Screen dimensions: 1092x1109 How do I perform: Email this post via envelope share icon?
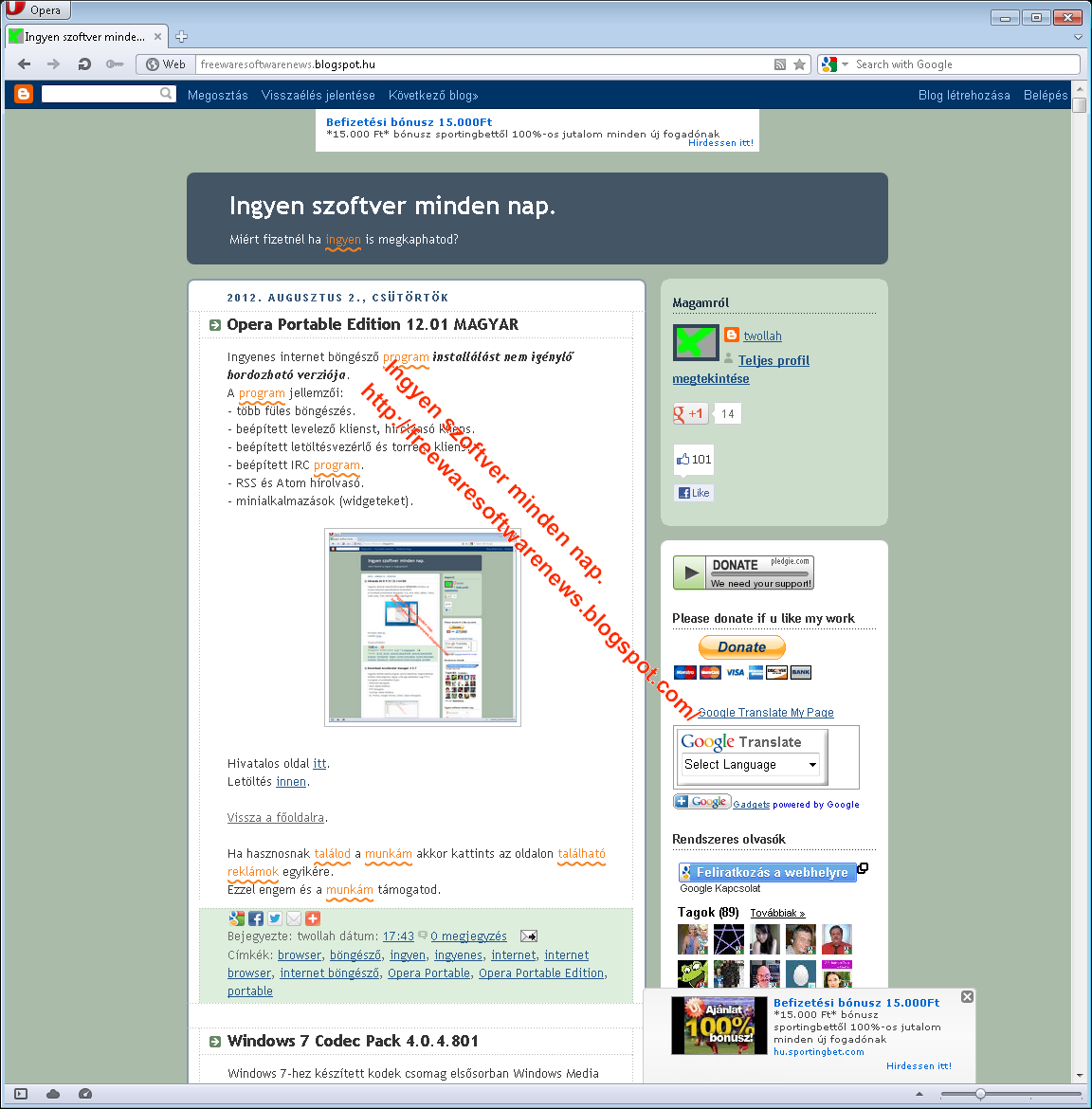pos(294,918)
